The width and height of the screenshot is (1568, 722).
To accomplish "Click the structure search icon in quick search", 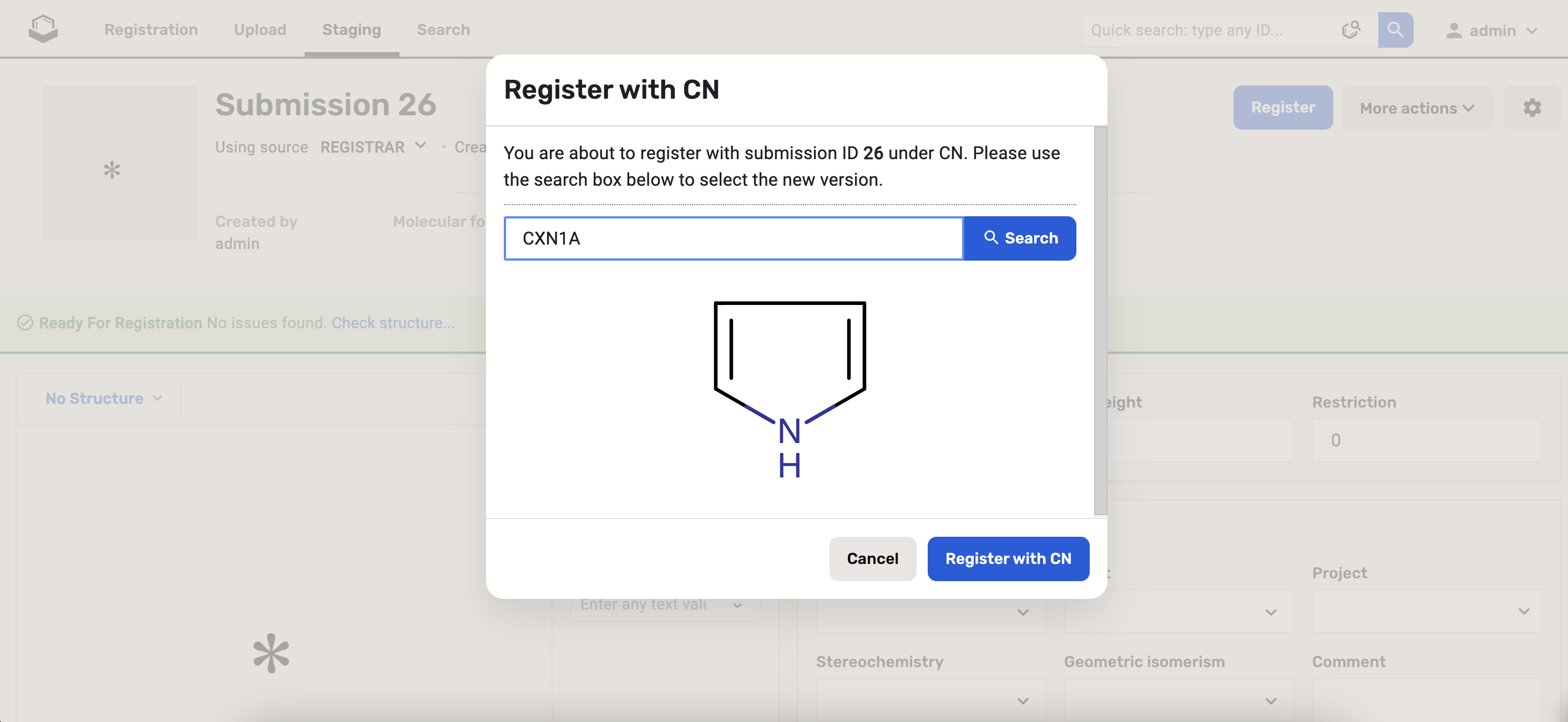I will tap(1350, 30).
